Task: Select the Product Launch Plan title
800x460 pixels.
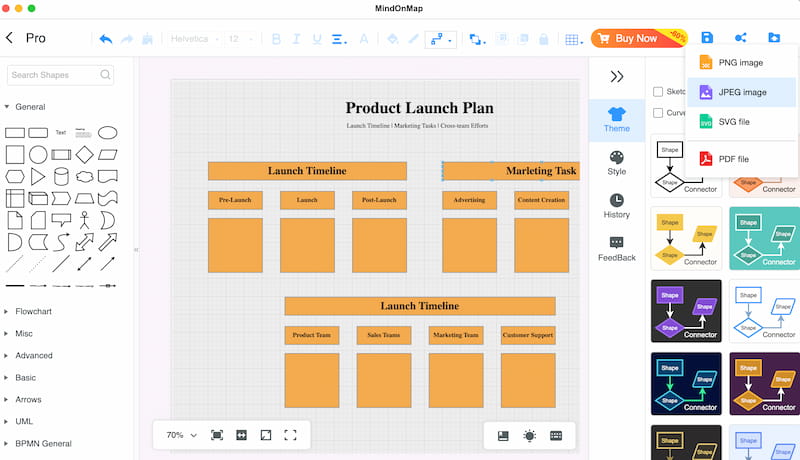Action: tap(419, 108)
